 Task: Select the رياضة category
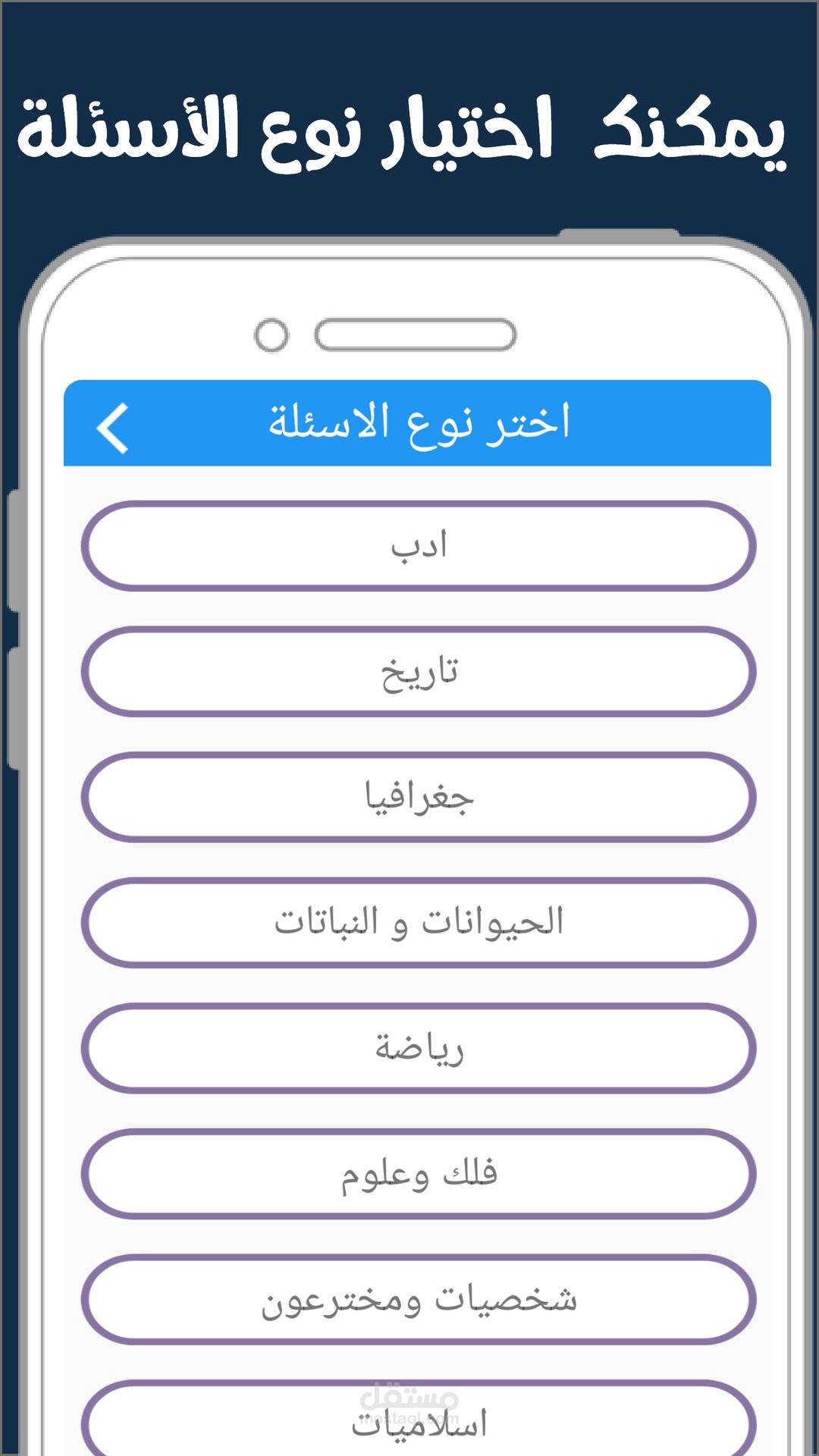pos(419,1048)
